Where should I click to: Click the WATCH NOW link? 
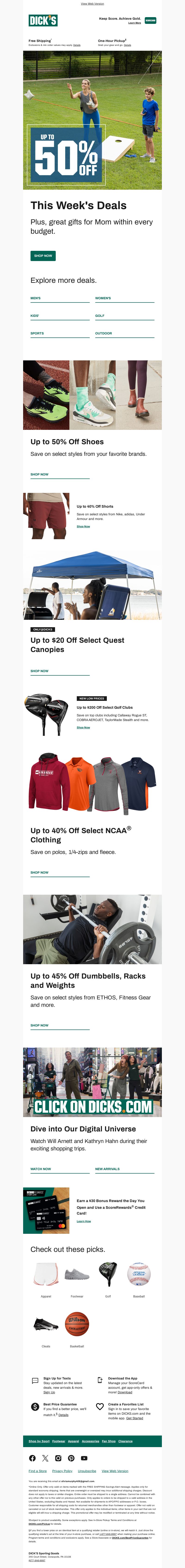coord(41,1169)
